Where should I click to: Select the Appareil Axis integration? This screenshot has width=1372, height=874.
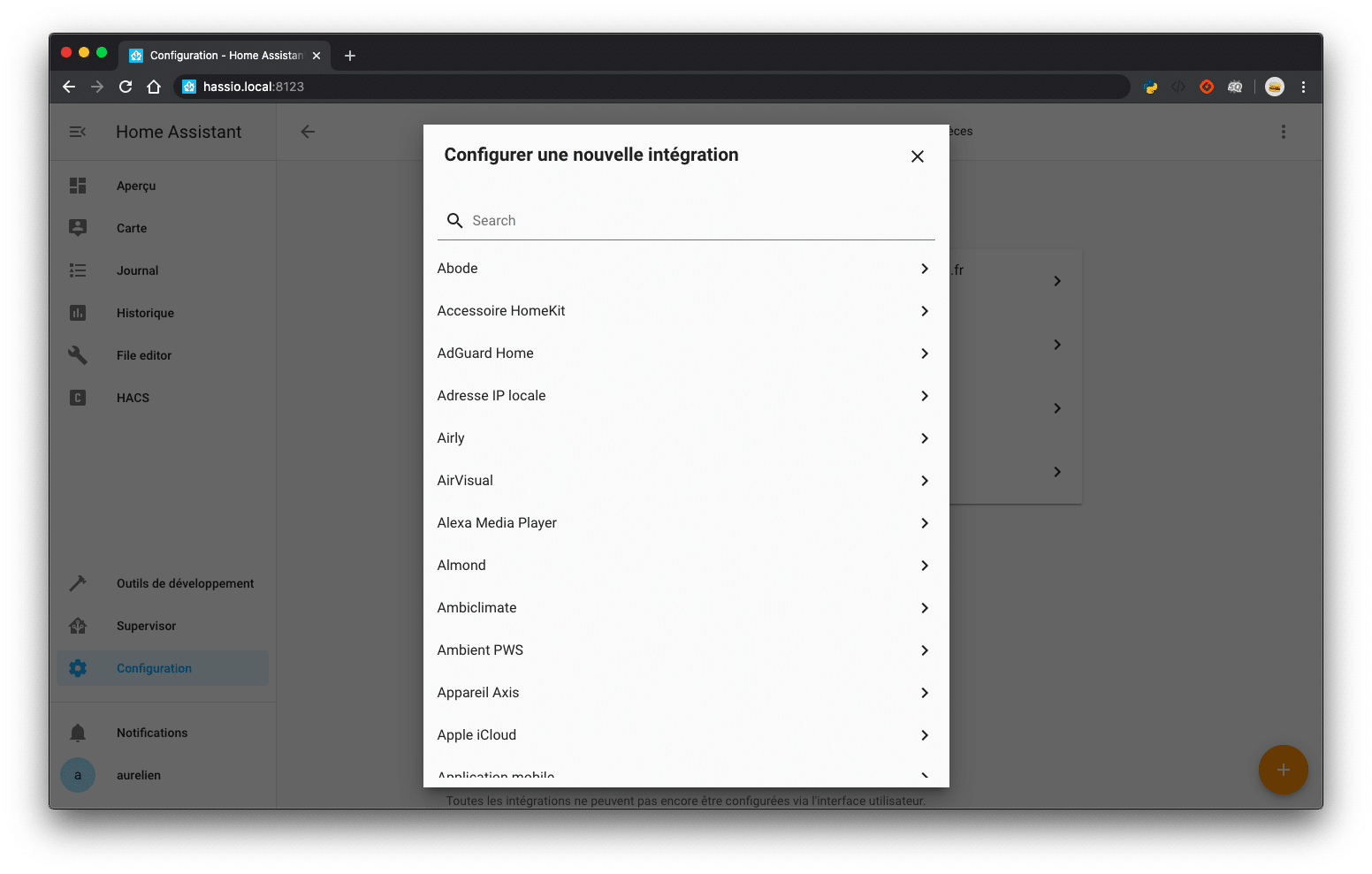(686, 693)
